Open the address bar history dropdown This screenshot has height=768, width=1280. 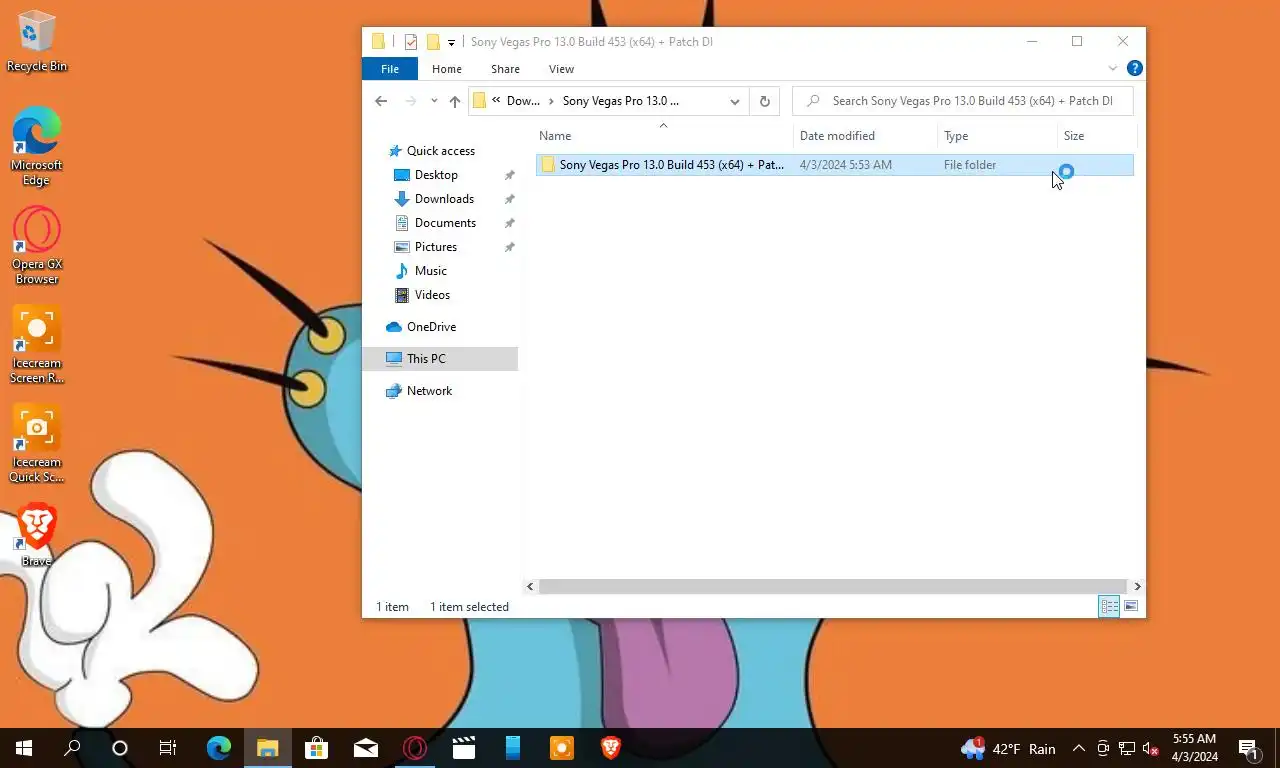coord(735,101)
